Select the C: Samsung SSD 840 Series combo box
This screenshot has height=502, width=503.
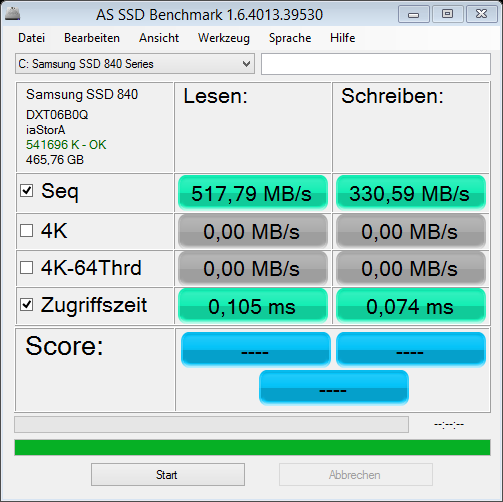click(135, 64)
